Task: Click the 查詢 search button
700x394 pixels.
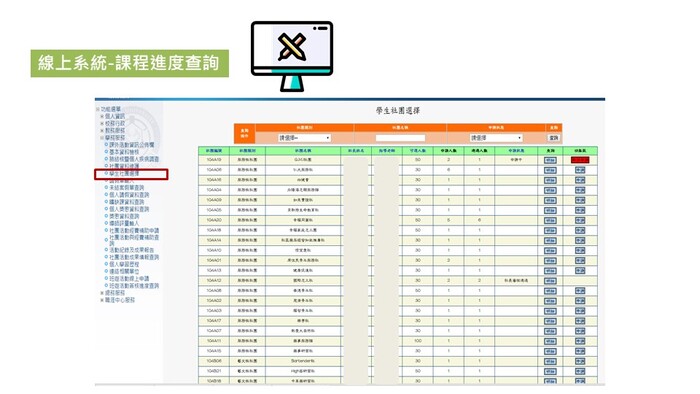Action: click(x=554, y=138)
